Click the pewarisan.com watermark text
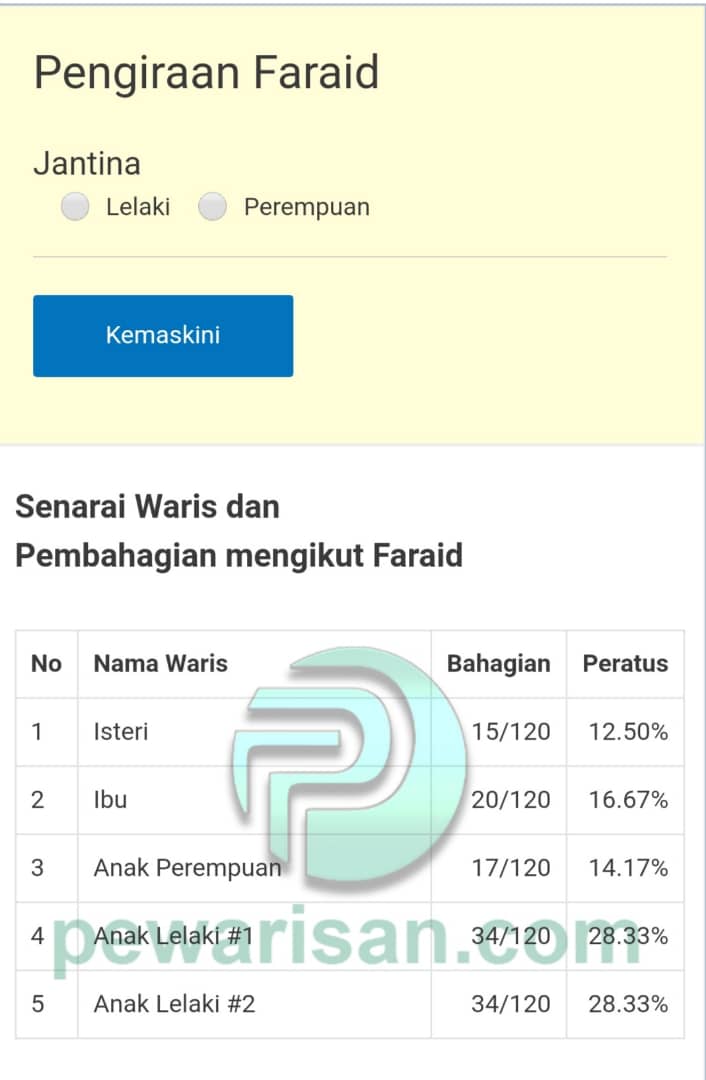The width and height of the screenshot is (706, 1080). coord(346,938)
